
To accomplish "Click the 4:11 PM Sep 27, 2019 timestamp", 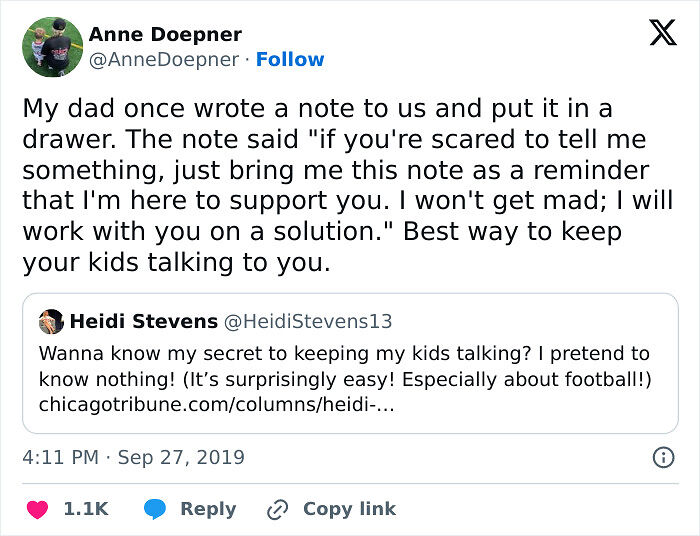I will (x=133, y=458).
